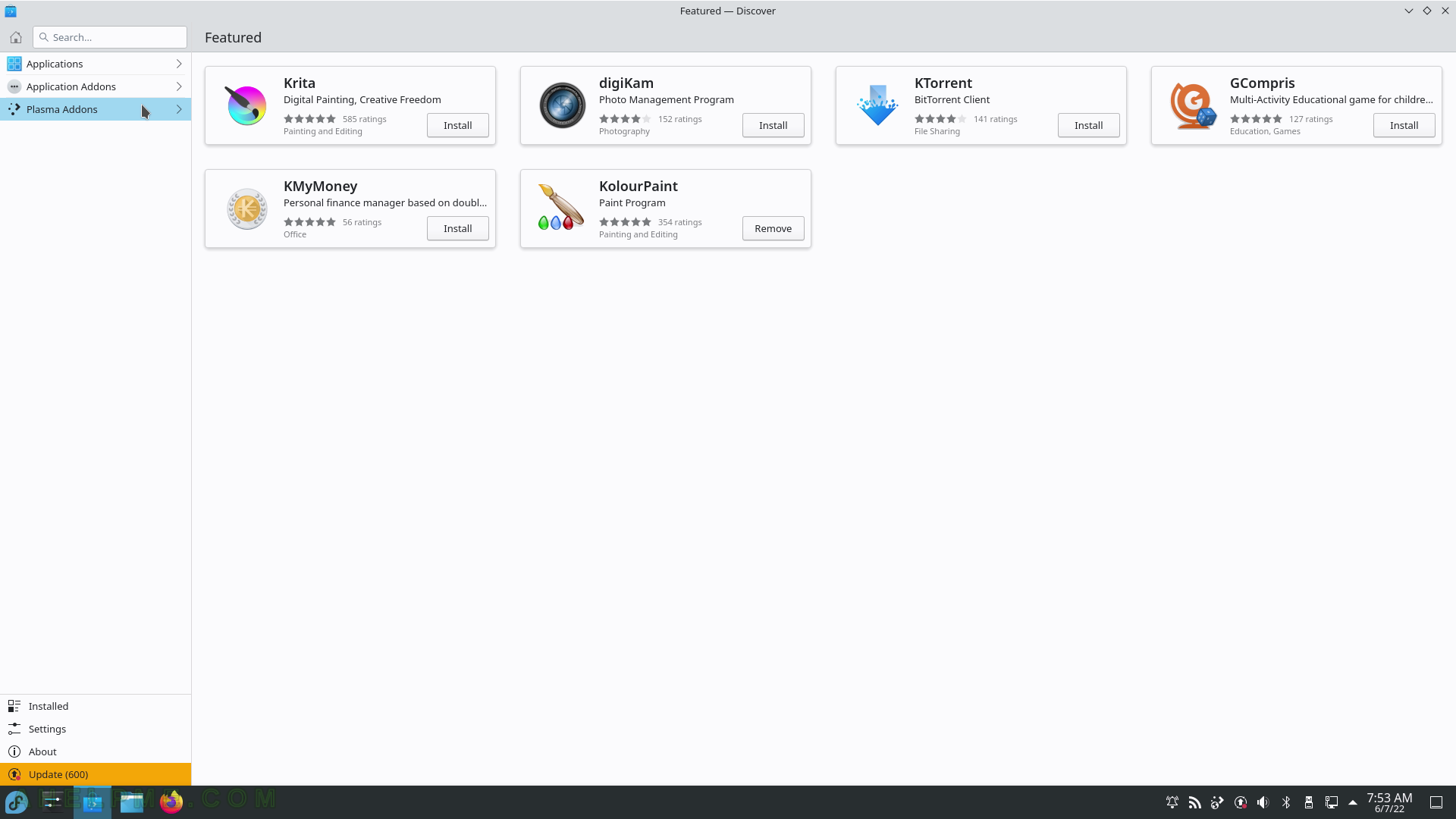This screenshot has height=819, width=1456.
Task: Expand the Applications chevron arrow
Action: 179,64
